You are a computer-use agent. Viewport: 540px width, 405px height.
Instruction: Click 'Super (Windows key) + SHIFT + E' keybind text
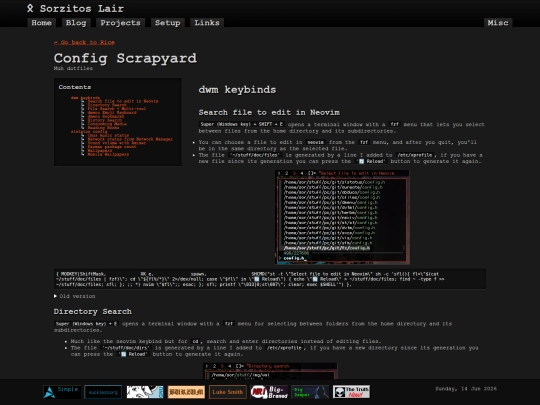(x=241, y=124)
